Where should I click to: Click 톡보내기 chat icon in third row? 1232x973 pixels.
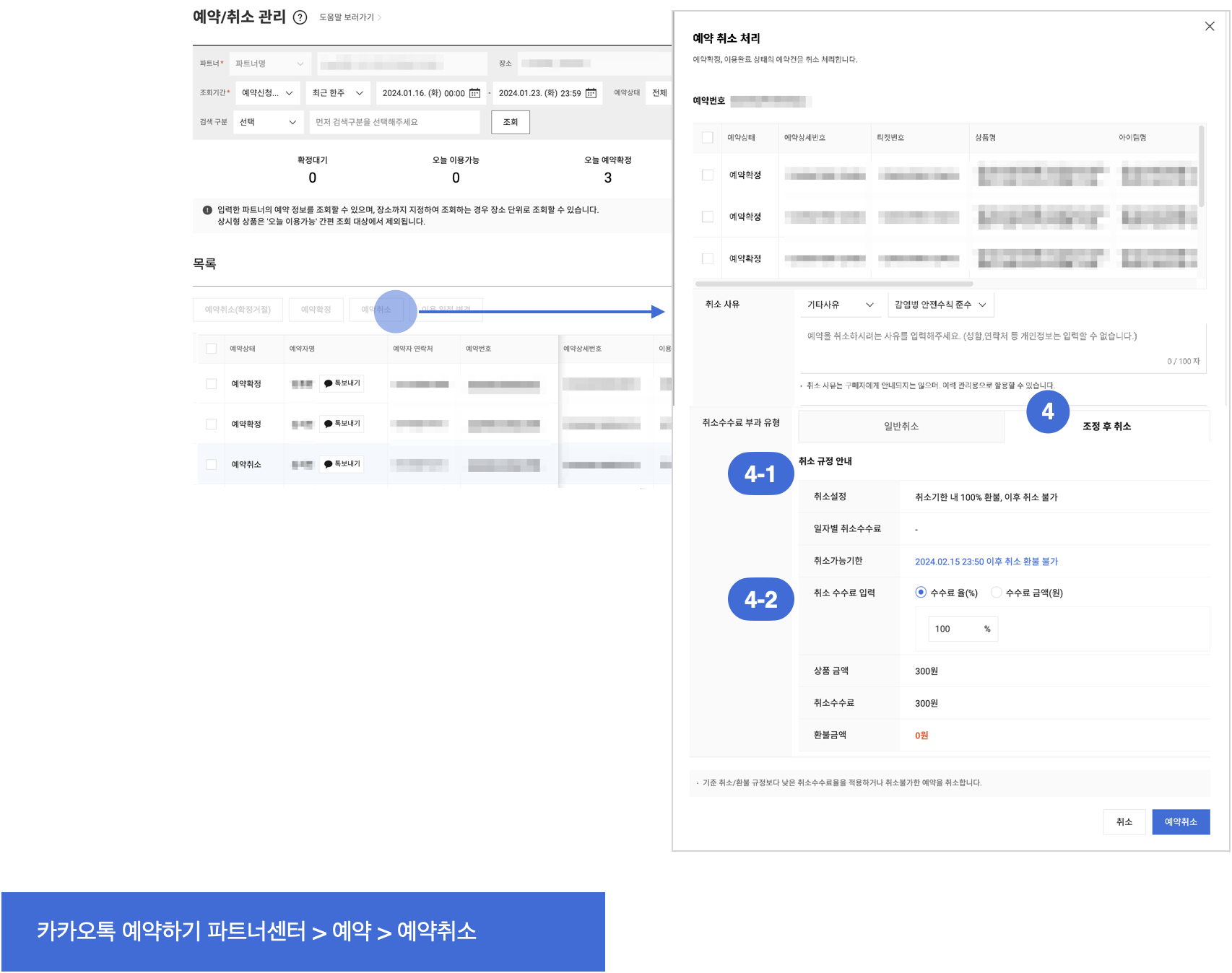tap(329, 464)
